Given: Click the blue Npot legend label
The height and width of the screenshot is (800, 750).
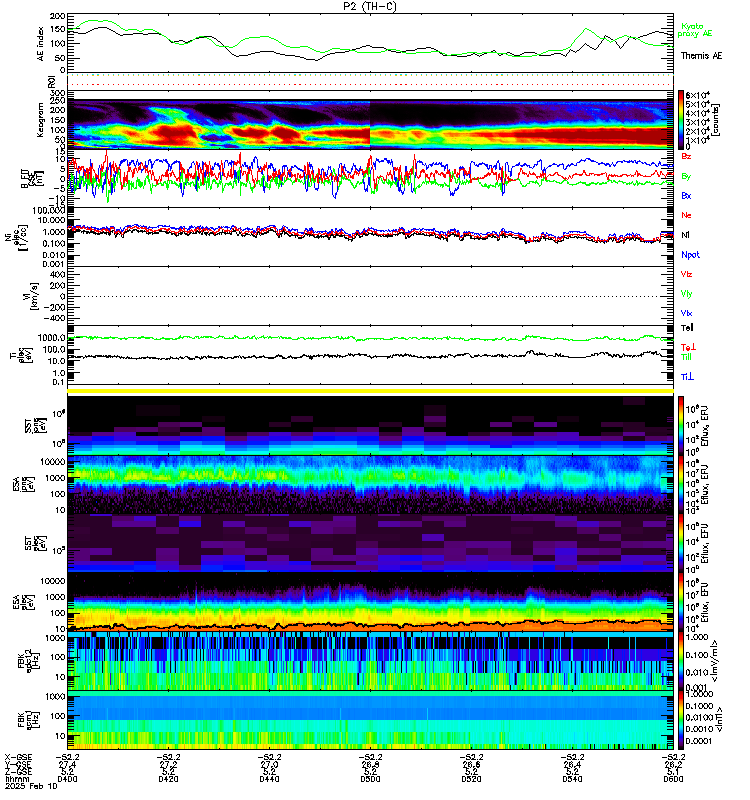Looking at the screenshot, I should 690,255.
